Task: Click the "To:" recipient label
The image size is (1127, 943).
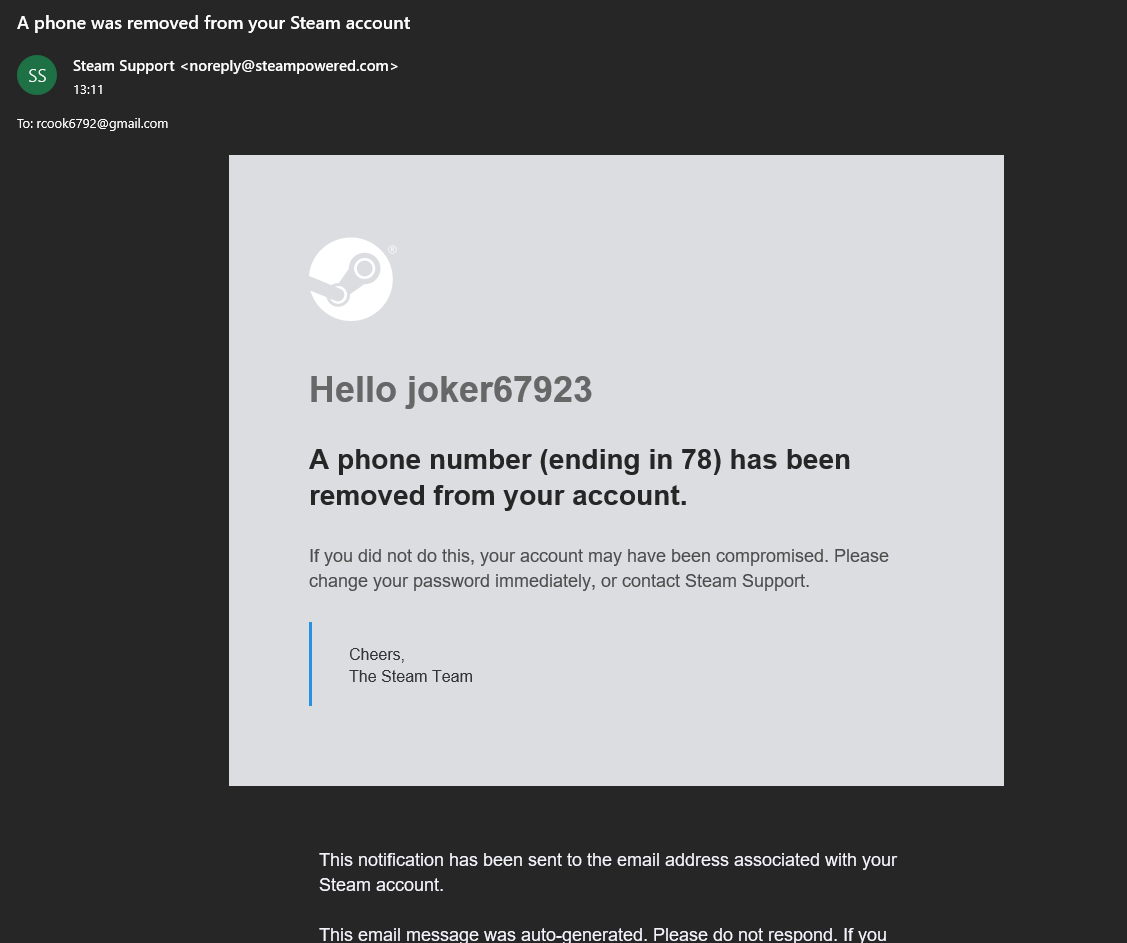Action: click(25, 124)
